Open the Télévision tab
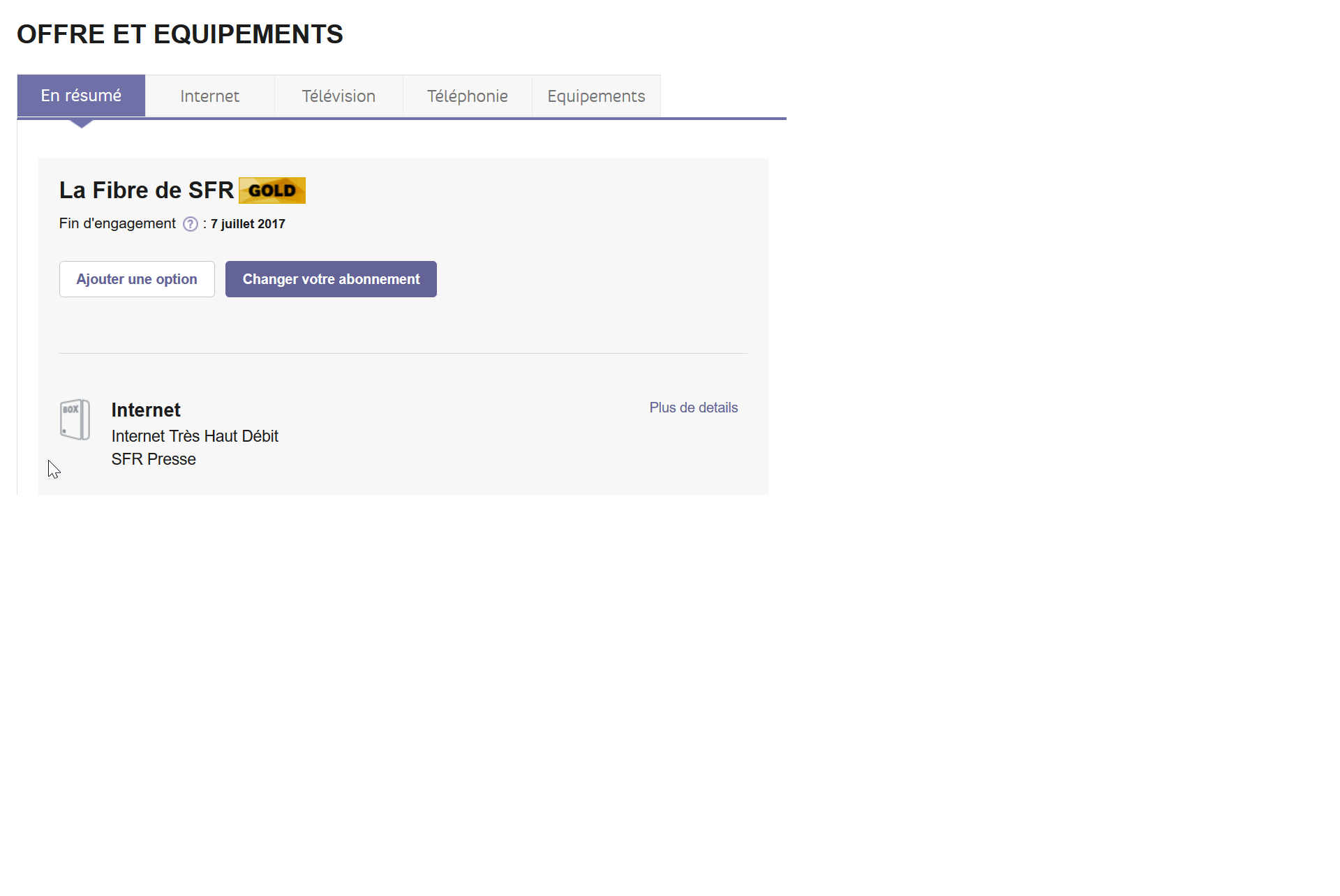Image resolution: width=1340 pixels, height=896 pixels. click(338, 96)
